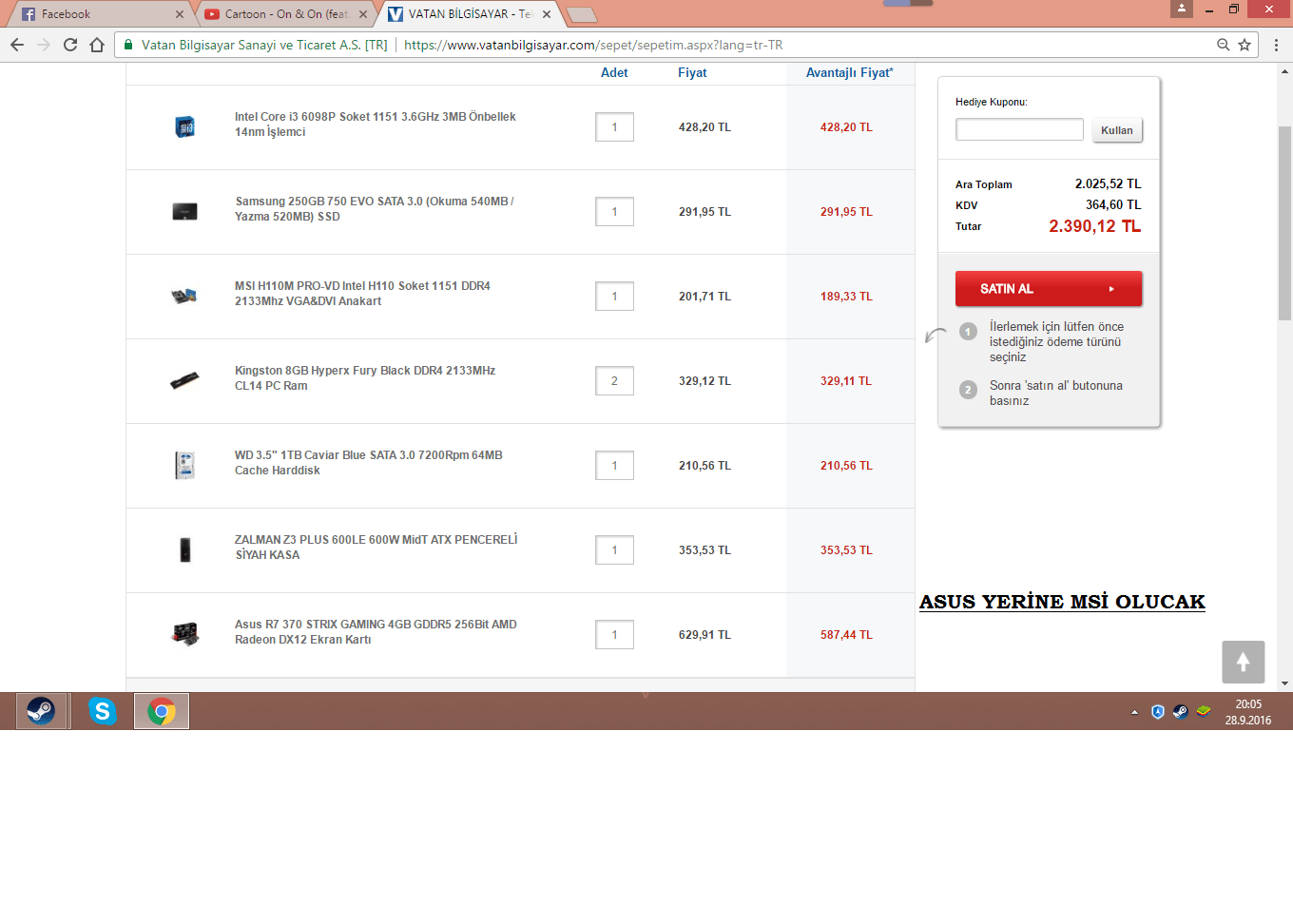
Task: Click the page vertical scrollbar thumb
Action: coord(1285,223)
